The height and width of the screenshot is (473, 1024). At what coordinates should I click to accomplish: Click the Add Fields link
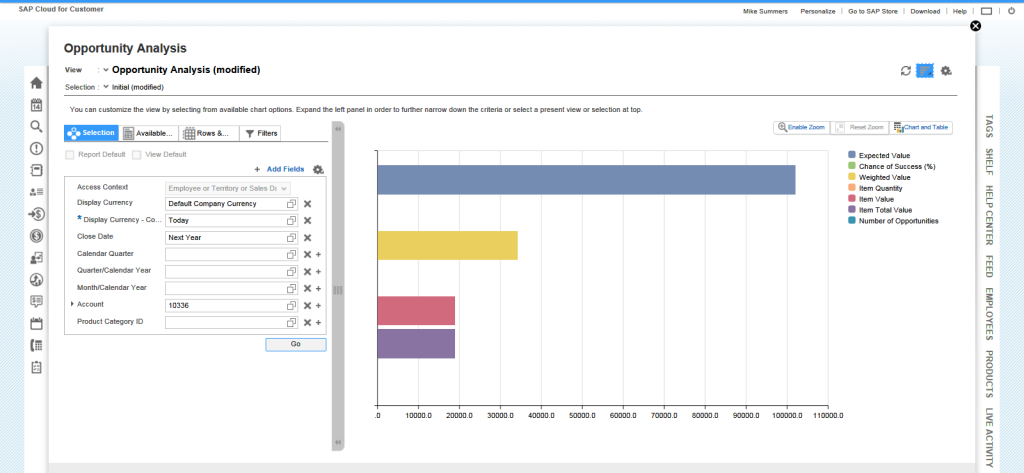coord(285,169)
